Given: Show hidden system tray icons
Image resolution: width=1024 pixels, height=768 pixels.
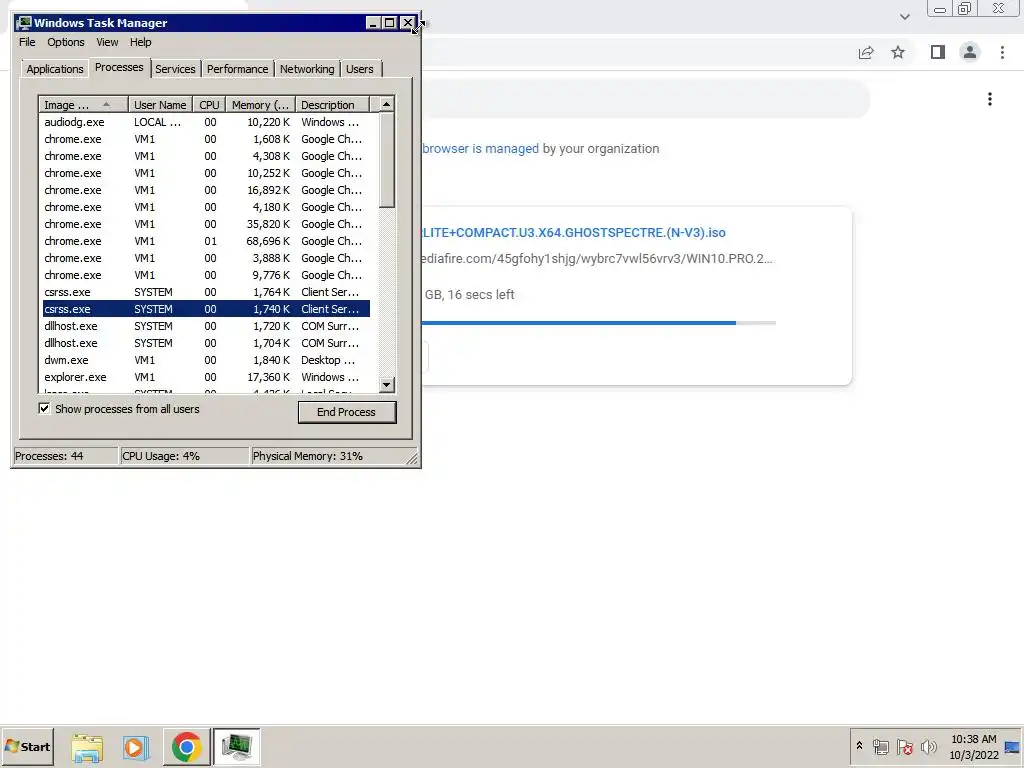Looking at the screenshot, I should coord(859,746).
